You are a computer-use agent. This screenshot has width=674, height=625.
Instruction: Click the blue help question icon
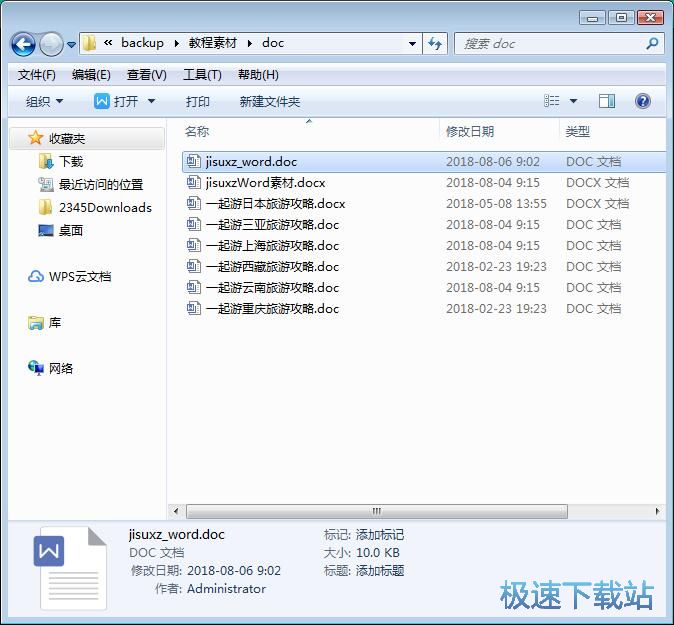[x=643, y=101]
